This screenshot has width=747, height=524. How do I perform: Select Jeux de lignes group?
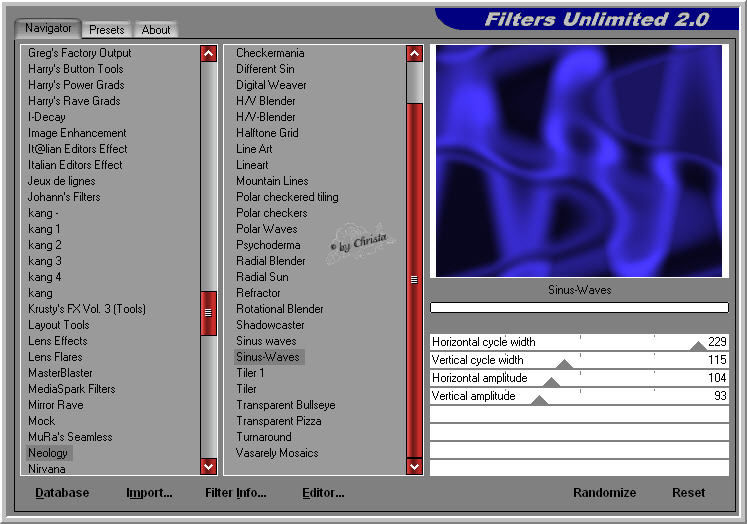[61, 181]
